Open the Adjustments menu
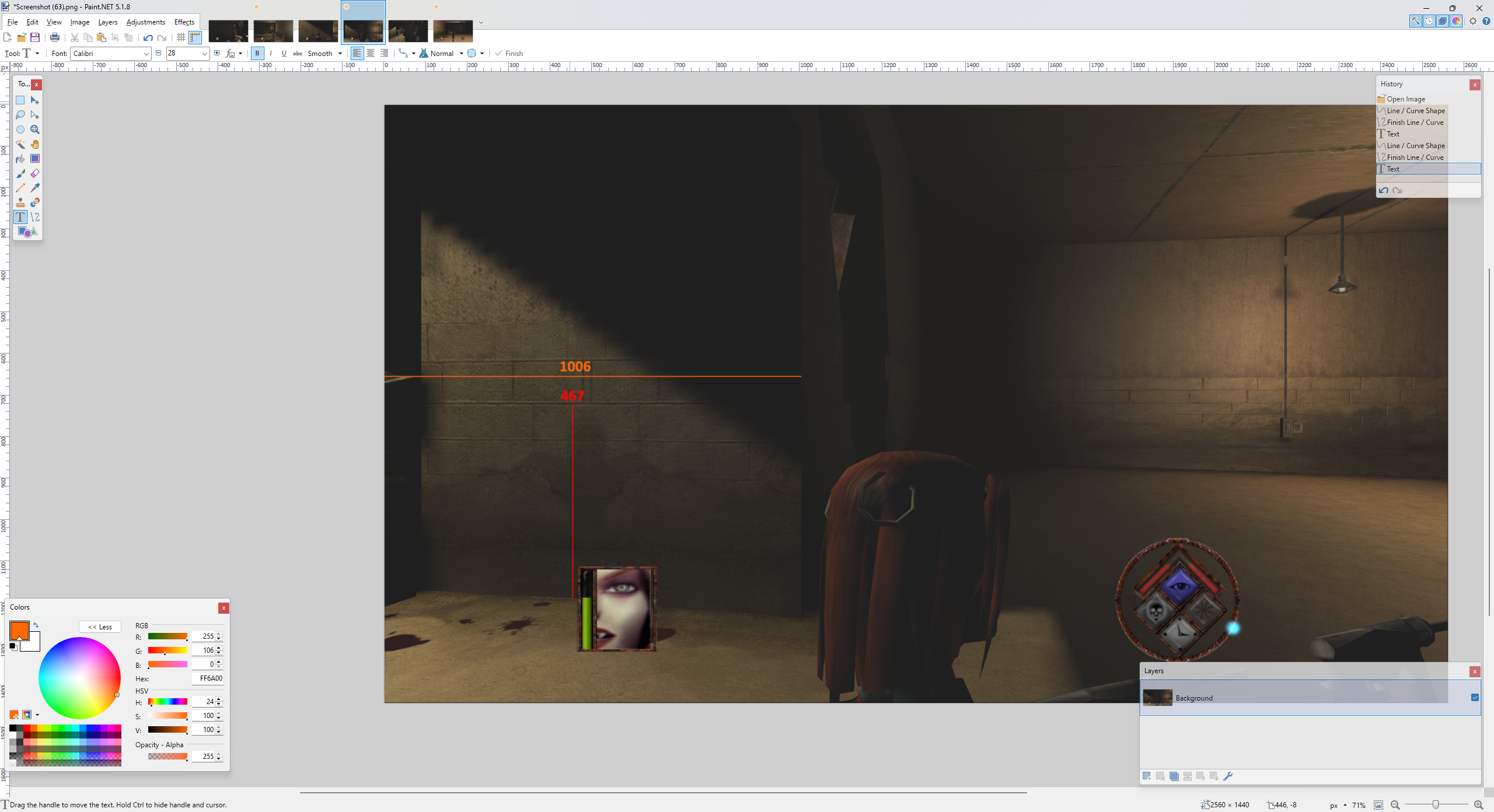Image resolution: width=1494 pixels, height=812 pixels. [x=145, y=22]
